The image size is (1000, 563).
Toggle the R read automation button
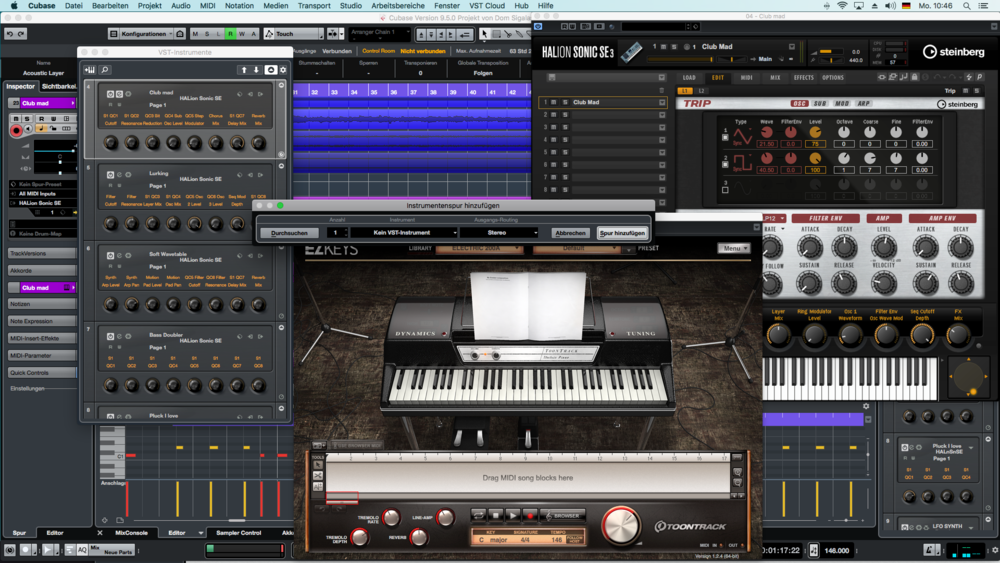230,34
